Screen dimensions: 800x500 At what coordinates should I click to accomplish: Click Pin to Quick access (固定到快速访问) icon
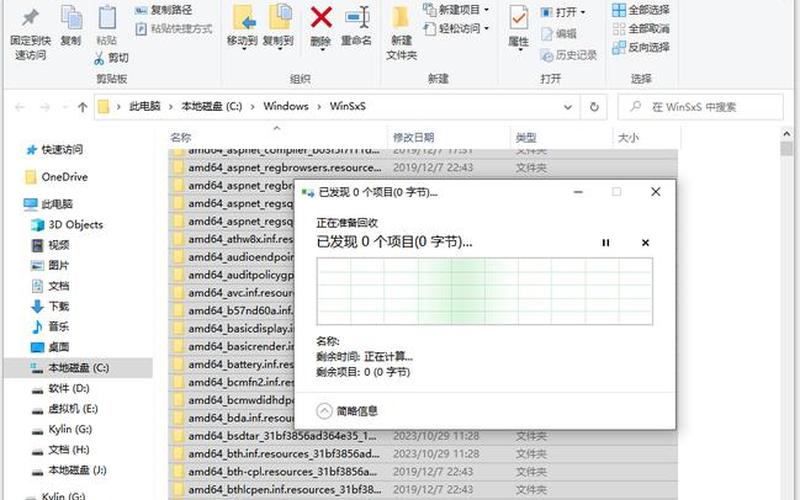click(30, 18)
